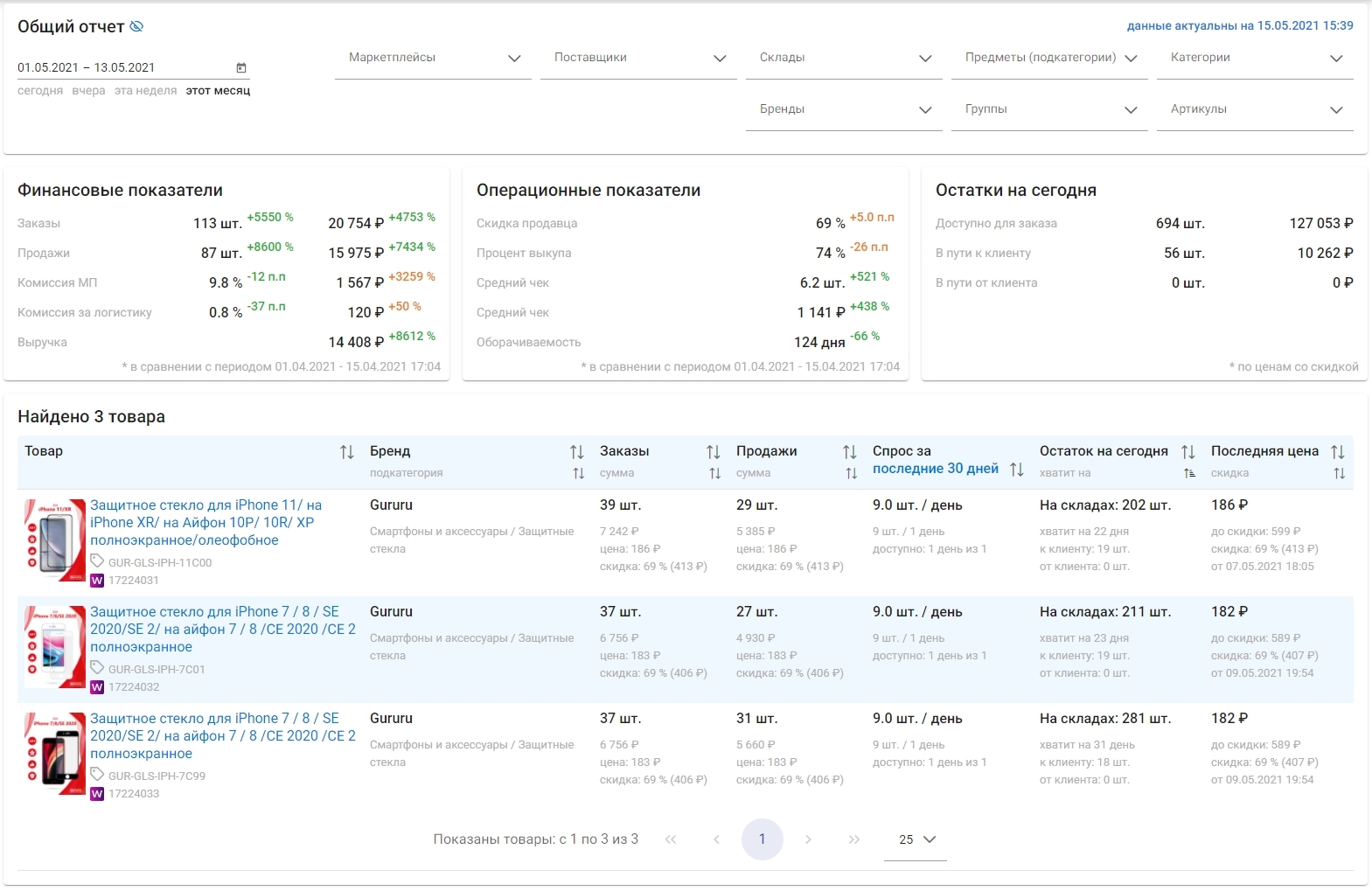
Task: Sort by Остаток на сегодня arrows
Action: 1188,452
